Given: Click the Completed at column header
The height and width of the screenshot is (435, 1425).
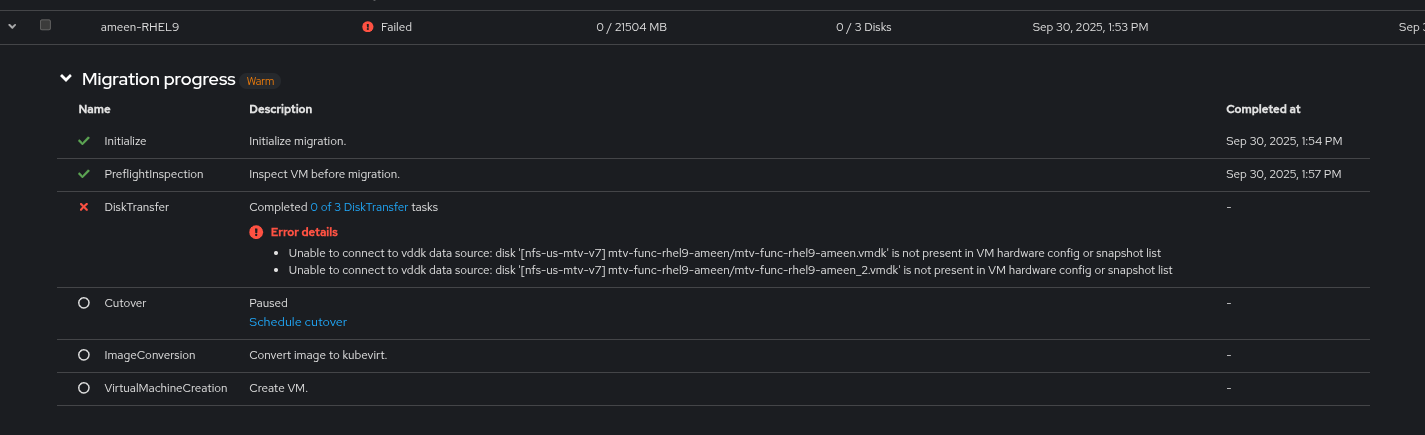Looking at the screenshot, I should [x=1263, y=109].
